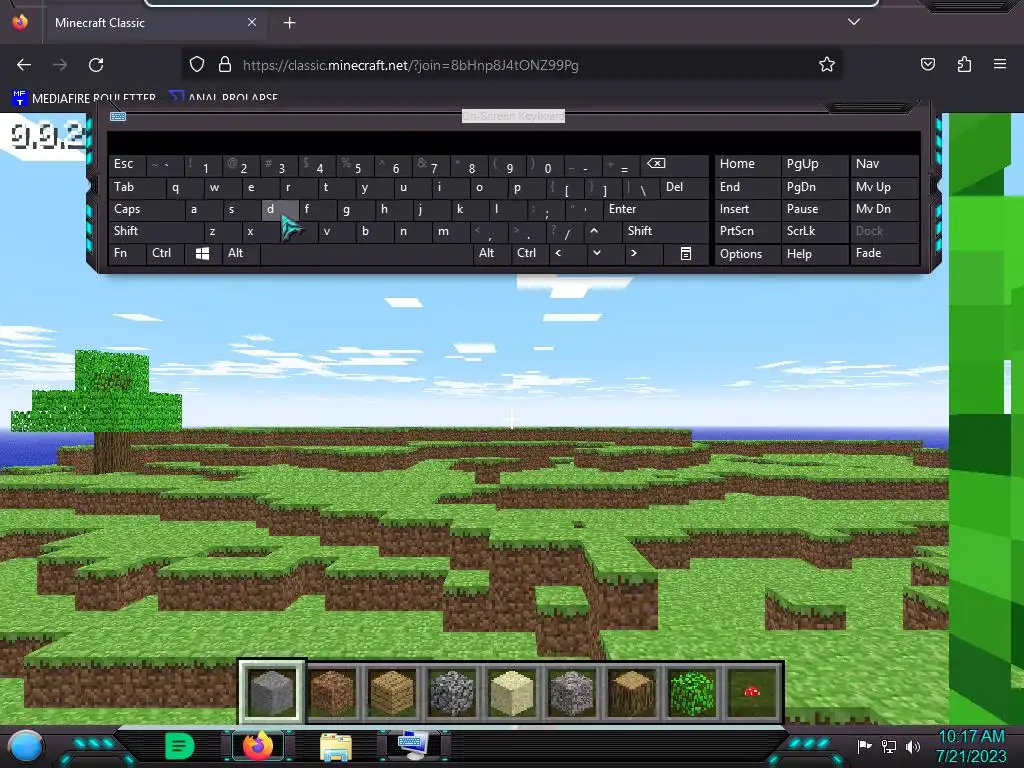View site security padlock details
Screen dimensions: 1024x768
click(x=225, y=65)
